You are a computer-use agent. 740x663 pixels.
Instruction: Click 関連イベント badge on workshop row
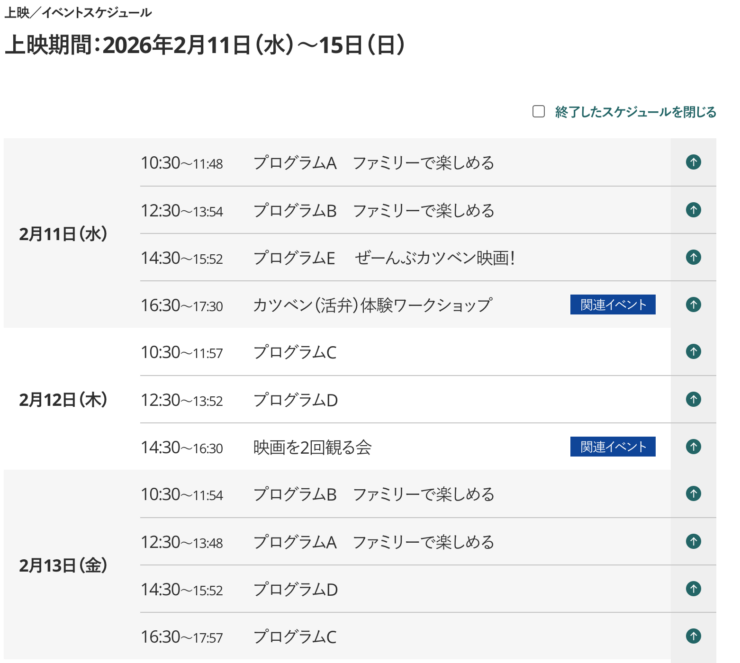coord(612,305)
